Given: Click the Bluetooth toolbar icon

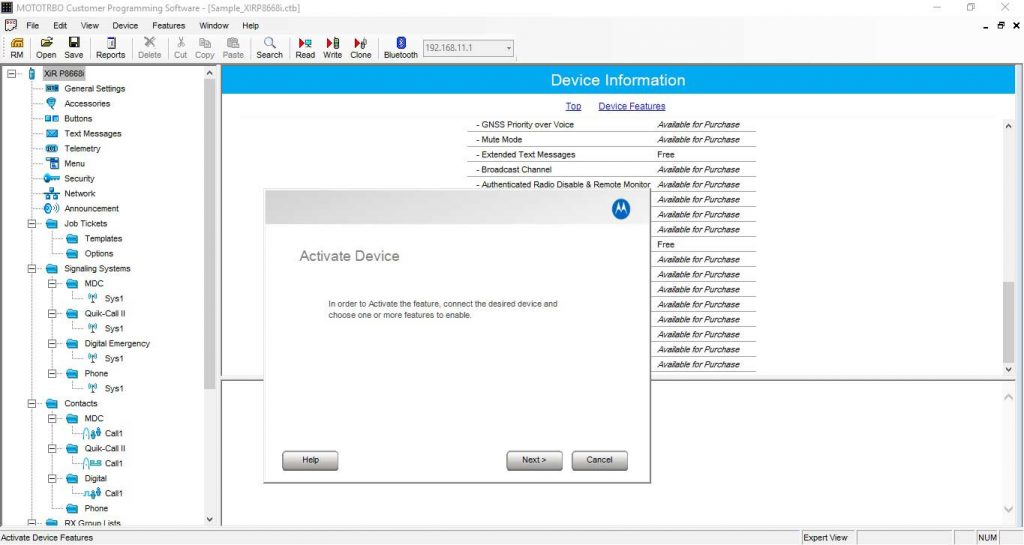Looking at the screenshot, I should coord(400,48).
